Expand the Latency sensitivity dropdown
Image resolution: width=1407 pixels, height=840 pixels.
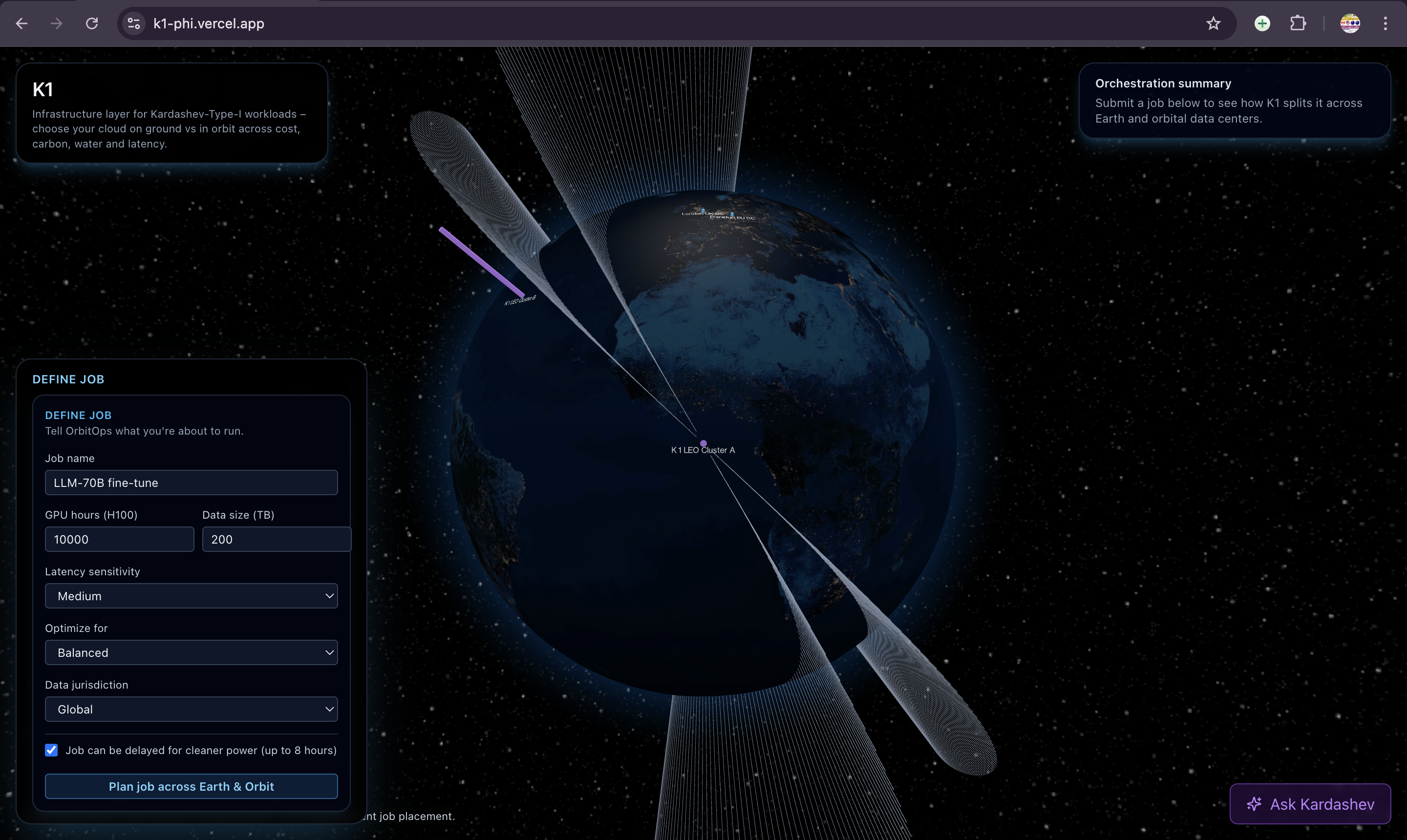click(192, 595)
